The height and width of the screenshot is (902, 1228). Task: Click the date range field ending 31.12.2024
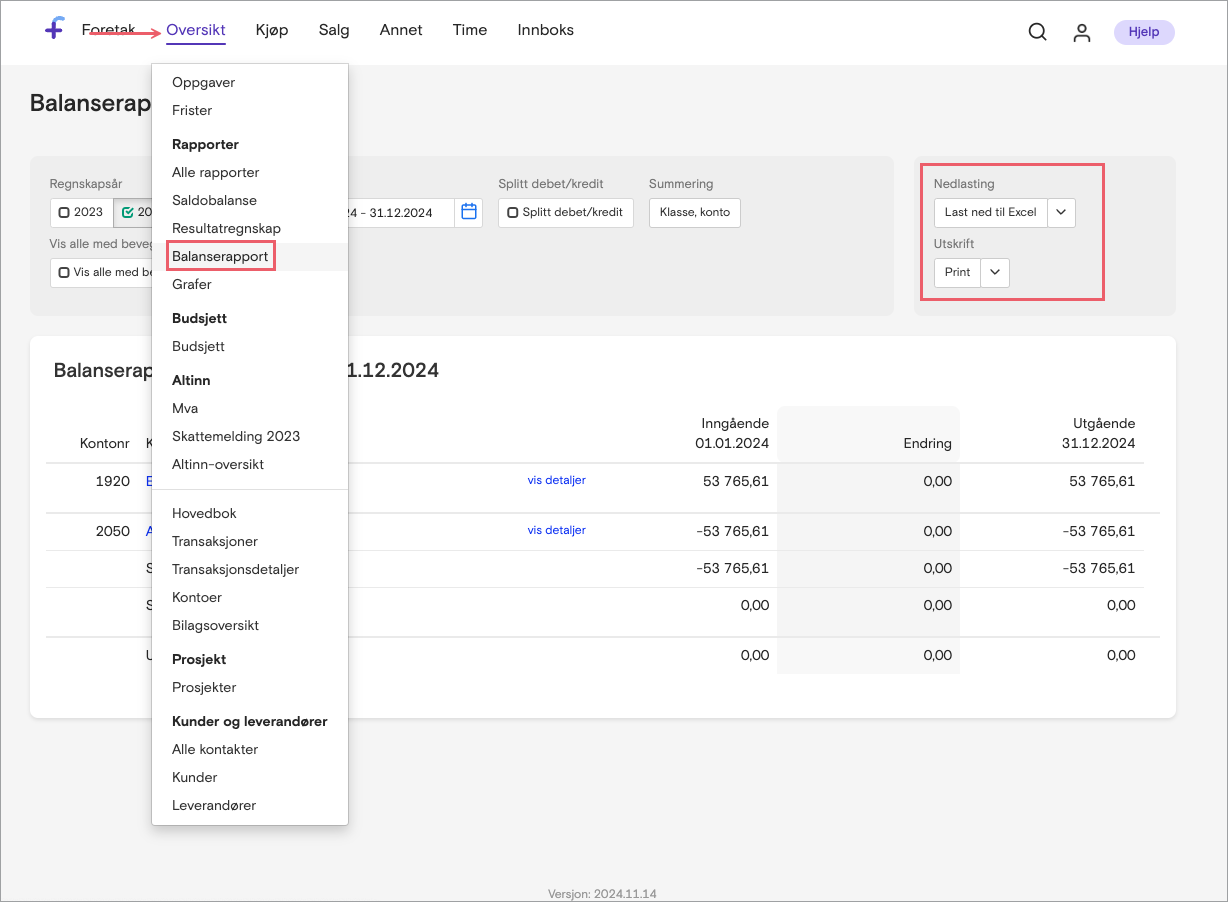400,212
